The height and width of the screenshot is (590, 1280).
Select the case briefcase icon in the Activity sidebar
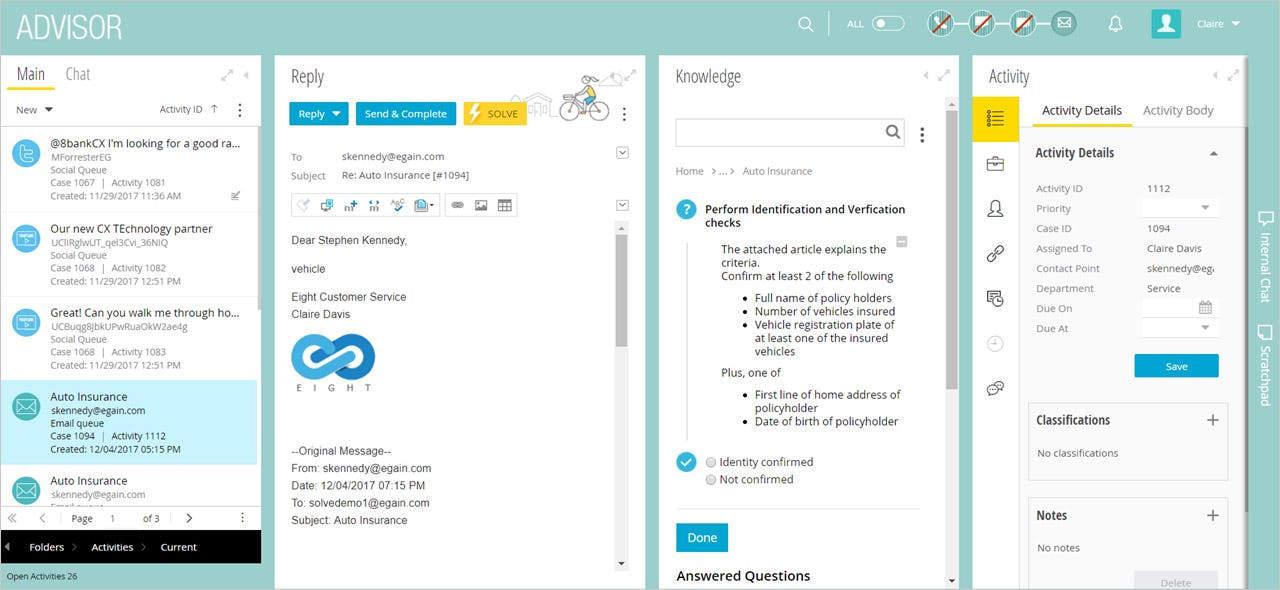tap(995, 162)
